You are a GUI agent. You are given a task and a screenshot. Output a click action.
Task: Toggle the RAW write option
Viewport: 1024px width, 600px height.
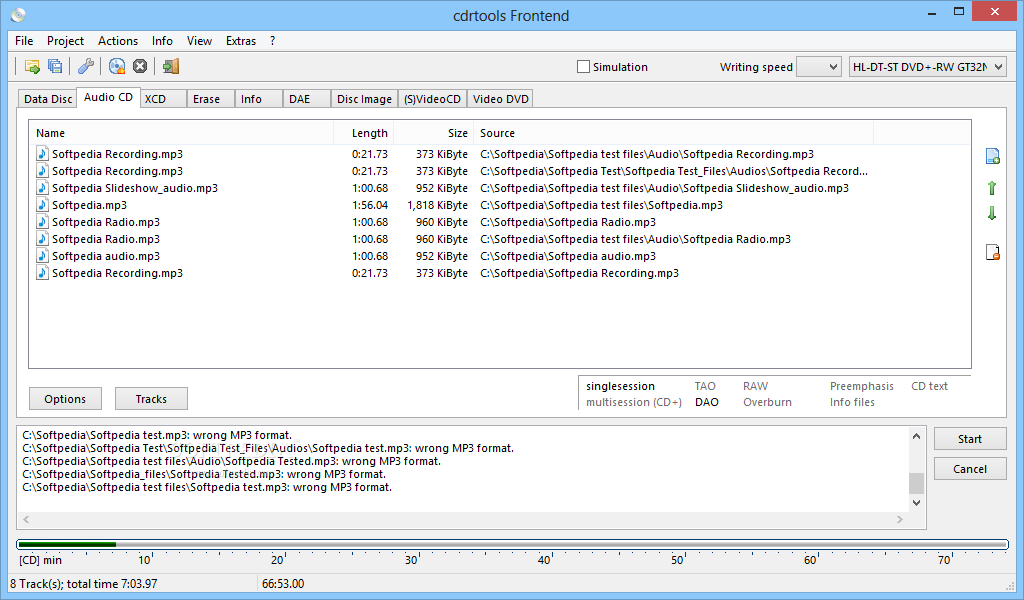(x=755, y=387)
